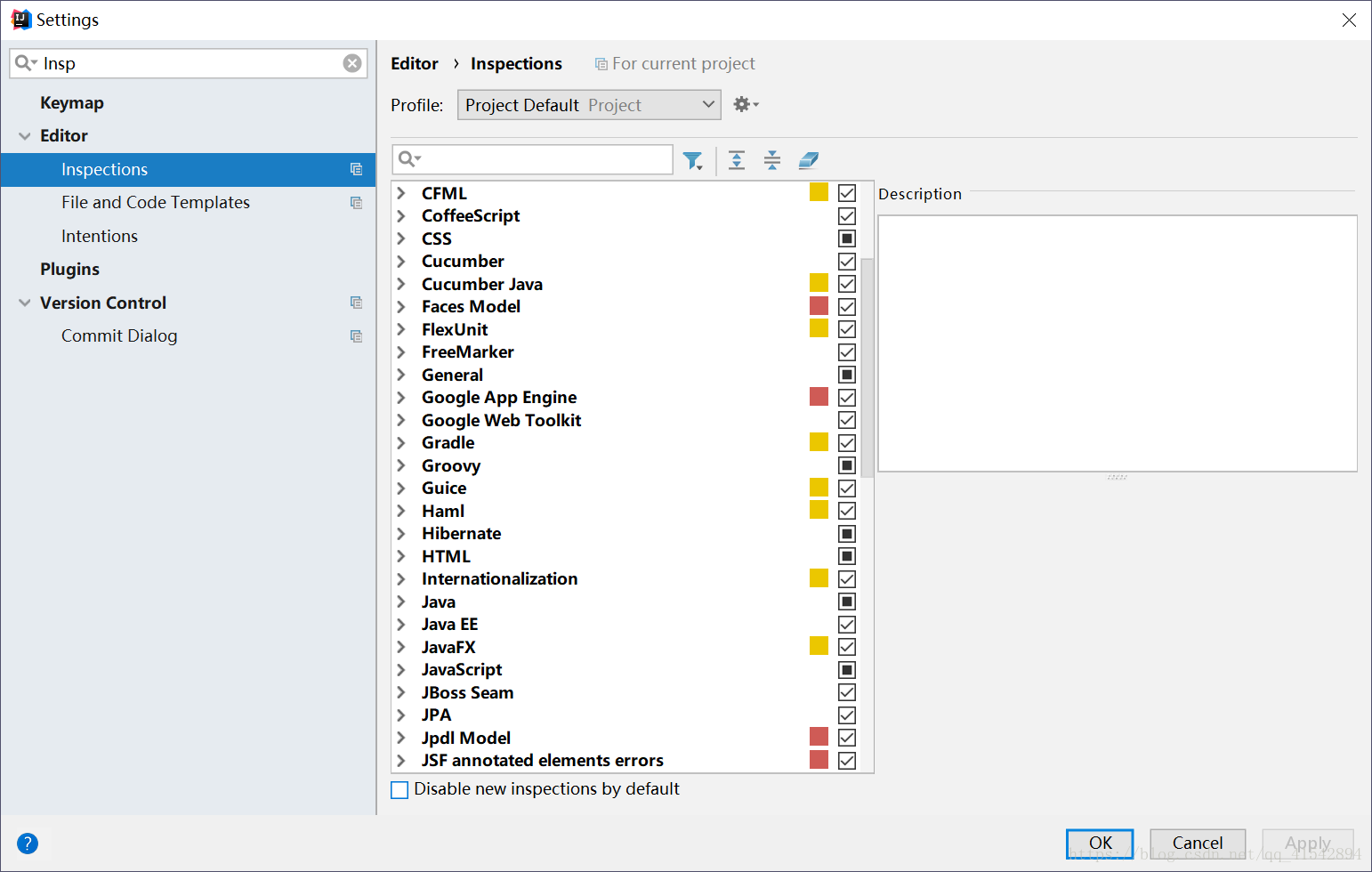The height and width of the screenshot is (872, 1372).
Task: Expand the Hibernate inspections group
Action: coord(401,533)
